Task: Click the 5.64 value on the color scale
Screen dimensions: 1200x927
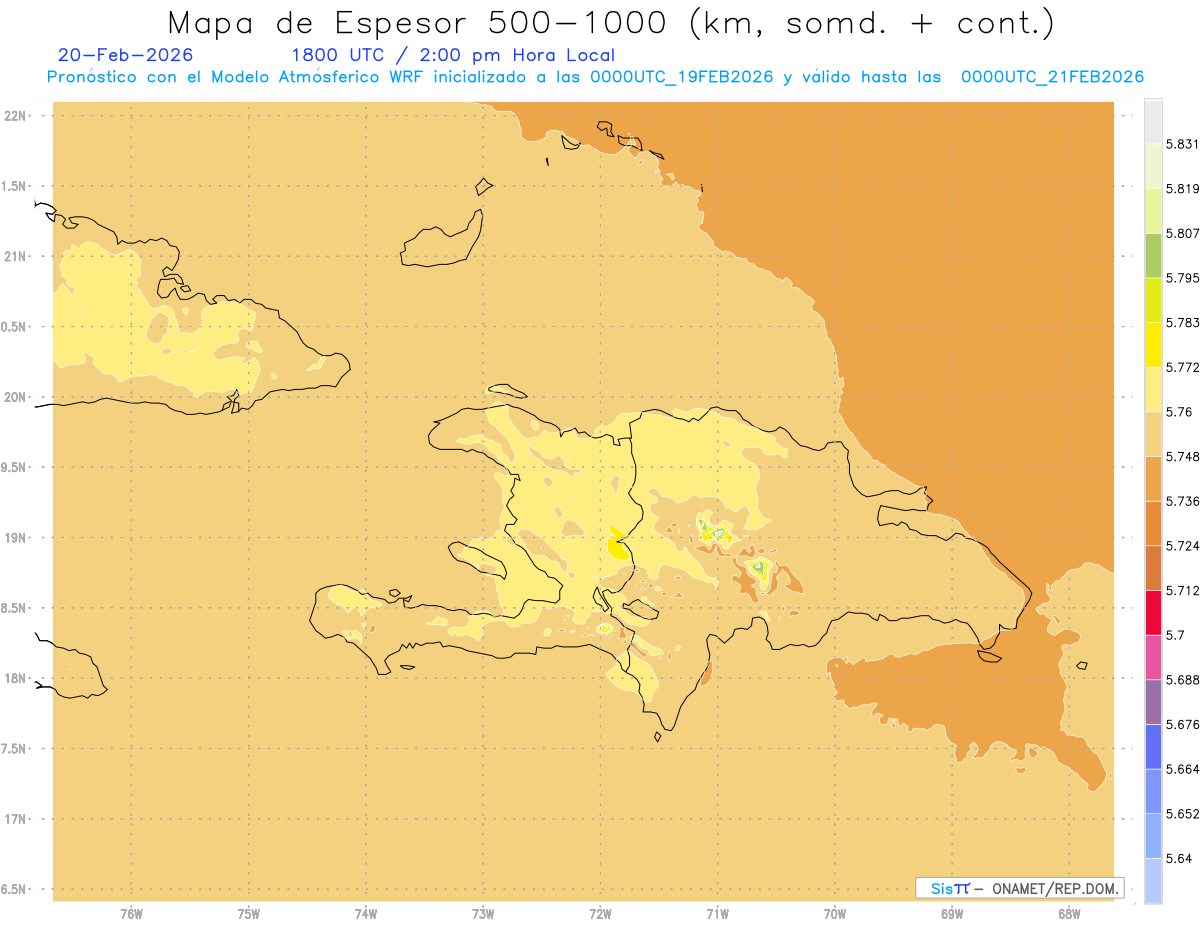Action: [x=1179, y=859]
